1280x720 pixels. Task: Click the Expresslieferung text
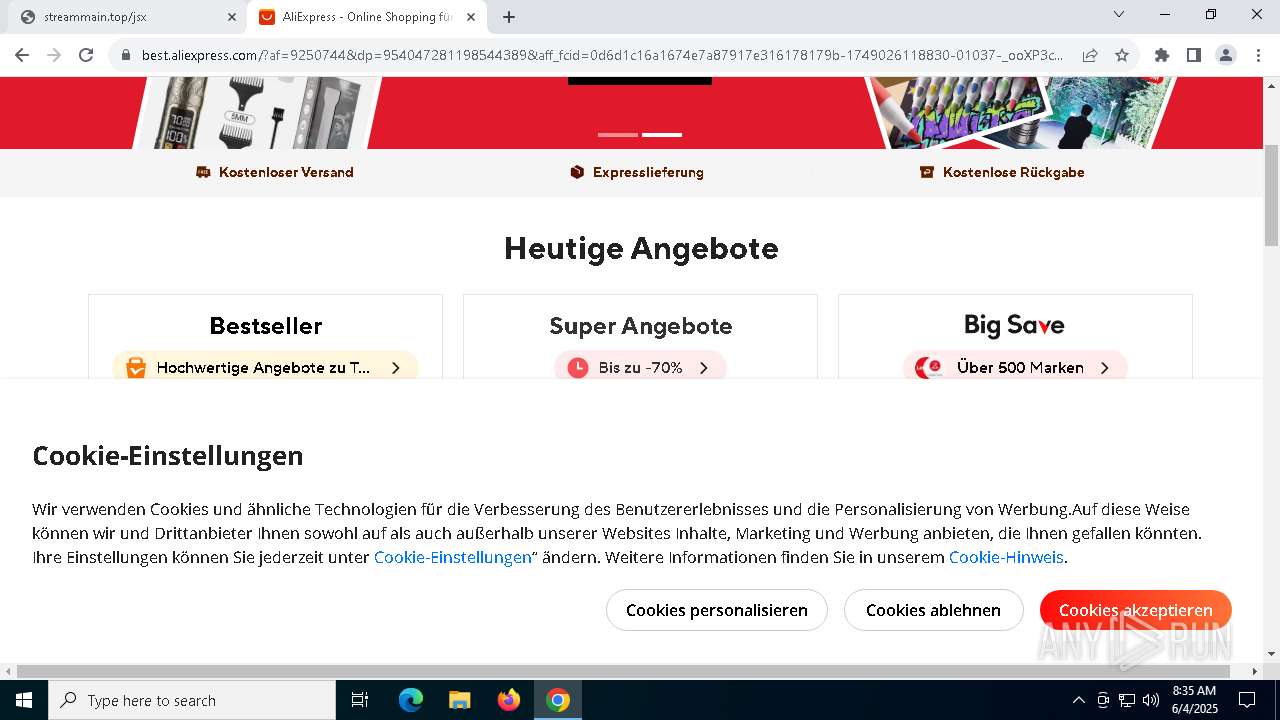pos(648,172)
